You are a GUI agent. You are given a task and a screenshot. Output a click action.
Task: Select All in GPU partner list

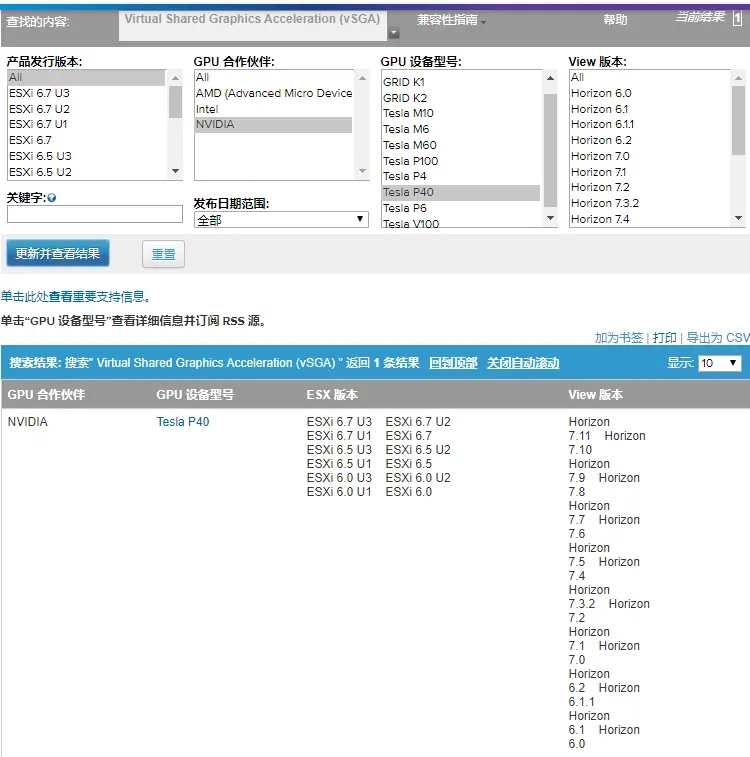(274, 77)
